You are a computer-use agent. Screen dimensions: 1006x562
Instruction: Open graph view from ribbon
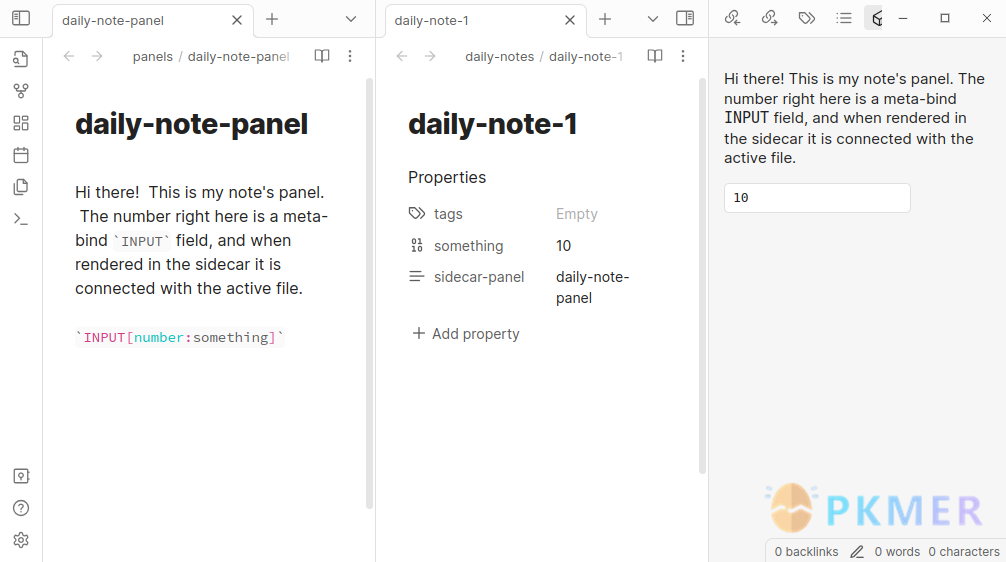21,91
